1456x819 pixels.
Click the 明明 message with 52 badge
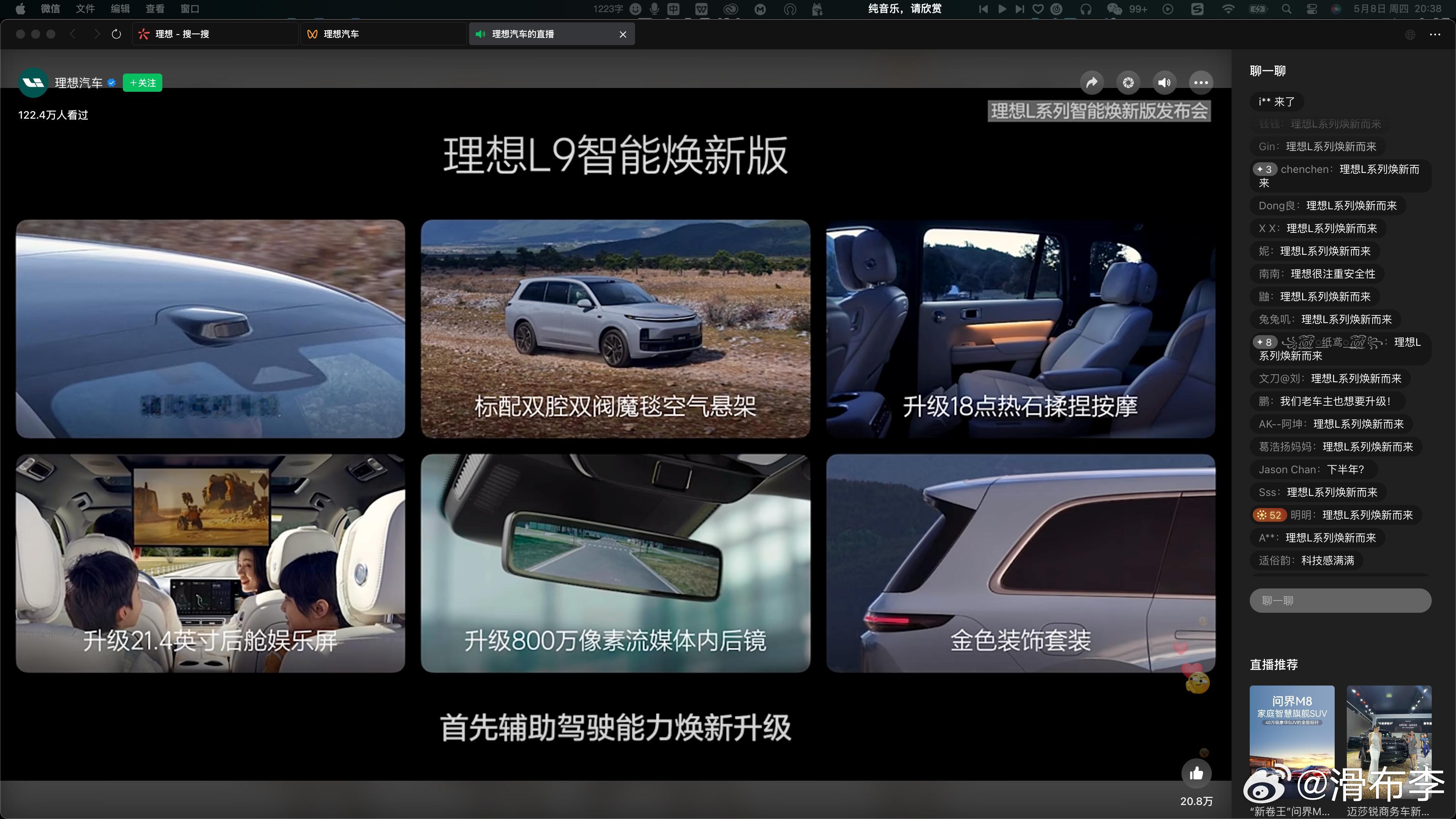click(x=1335, y=515)
